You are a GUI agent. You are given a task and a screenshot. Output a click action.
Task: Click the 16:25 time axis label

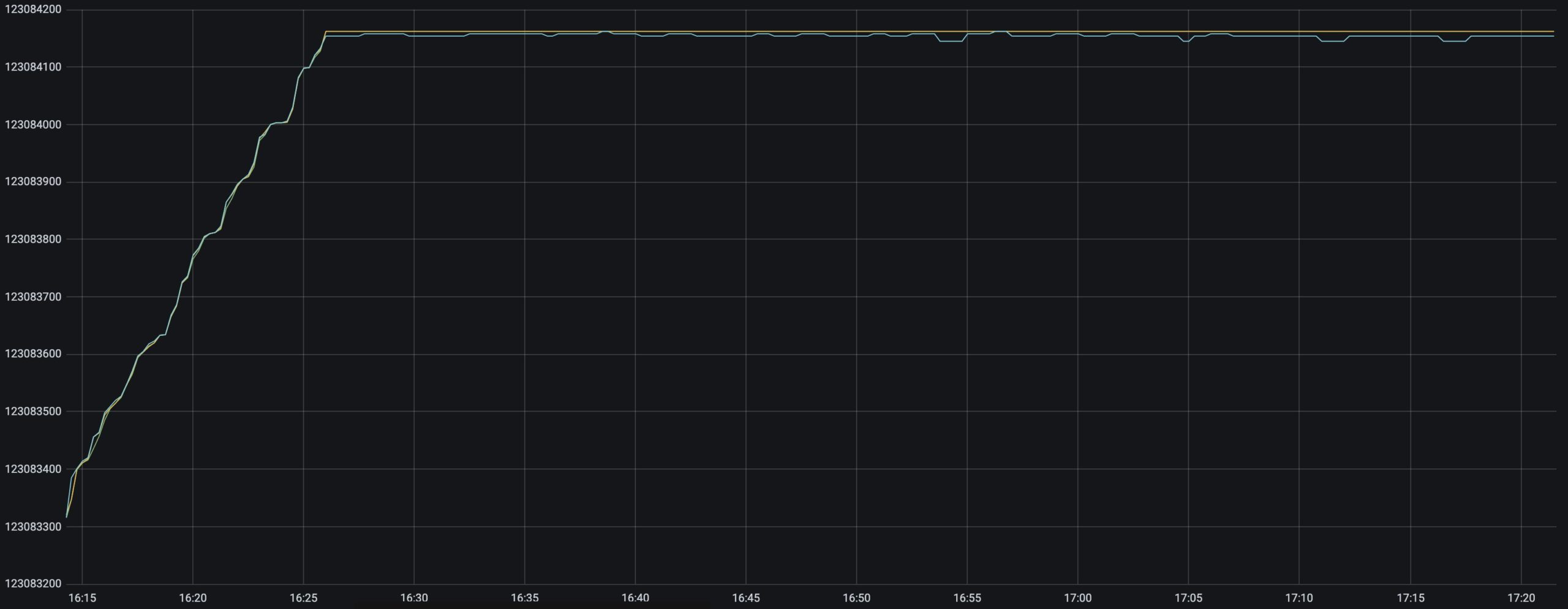tap(304, 597)
